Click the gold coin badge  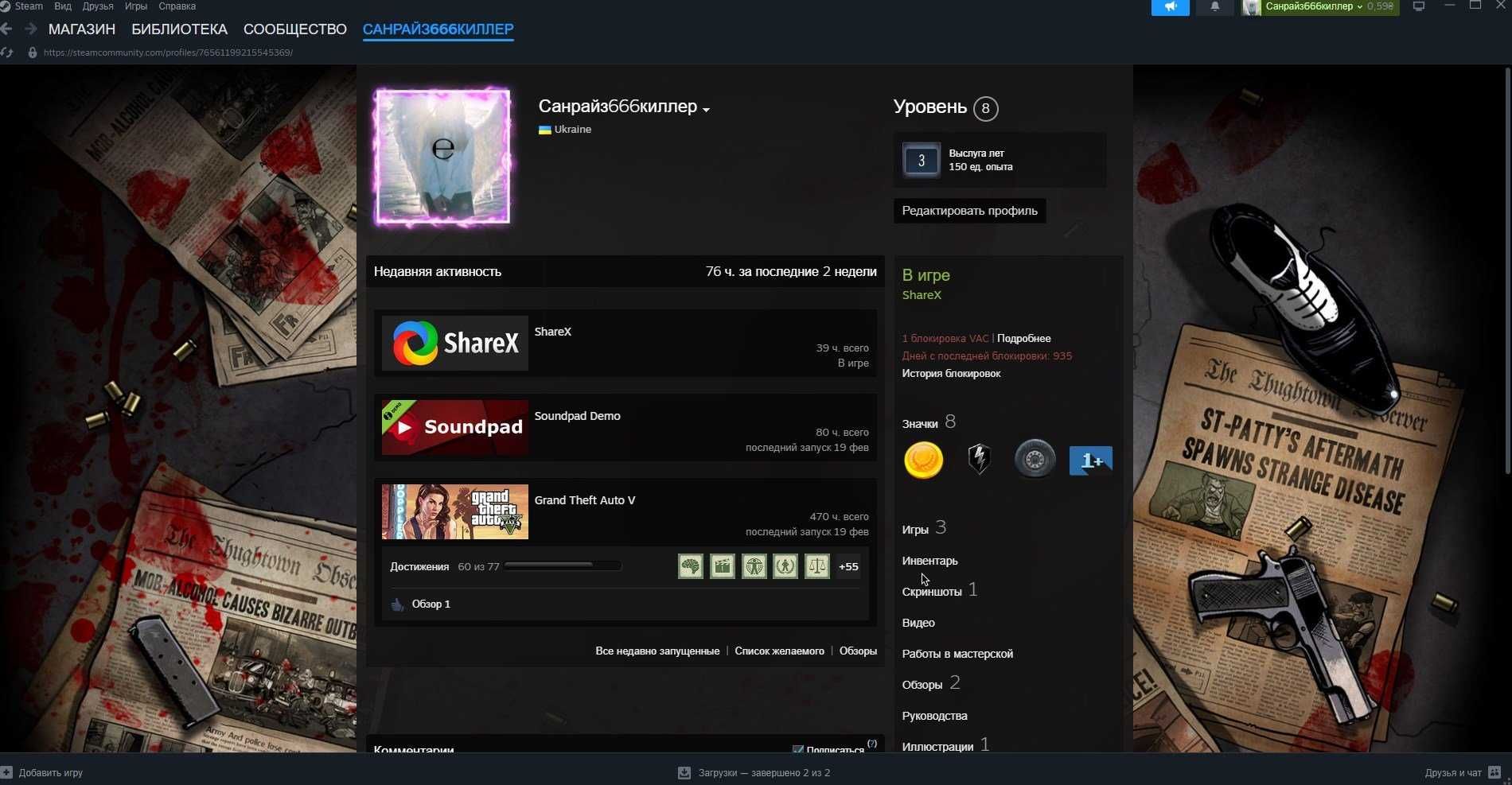click(x=923, y=460)
